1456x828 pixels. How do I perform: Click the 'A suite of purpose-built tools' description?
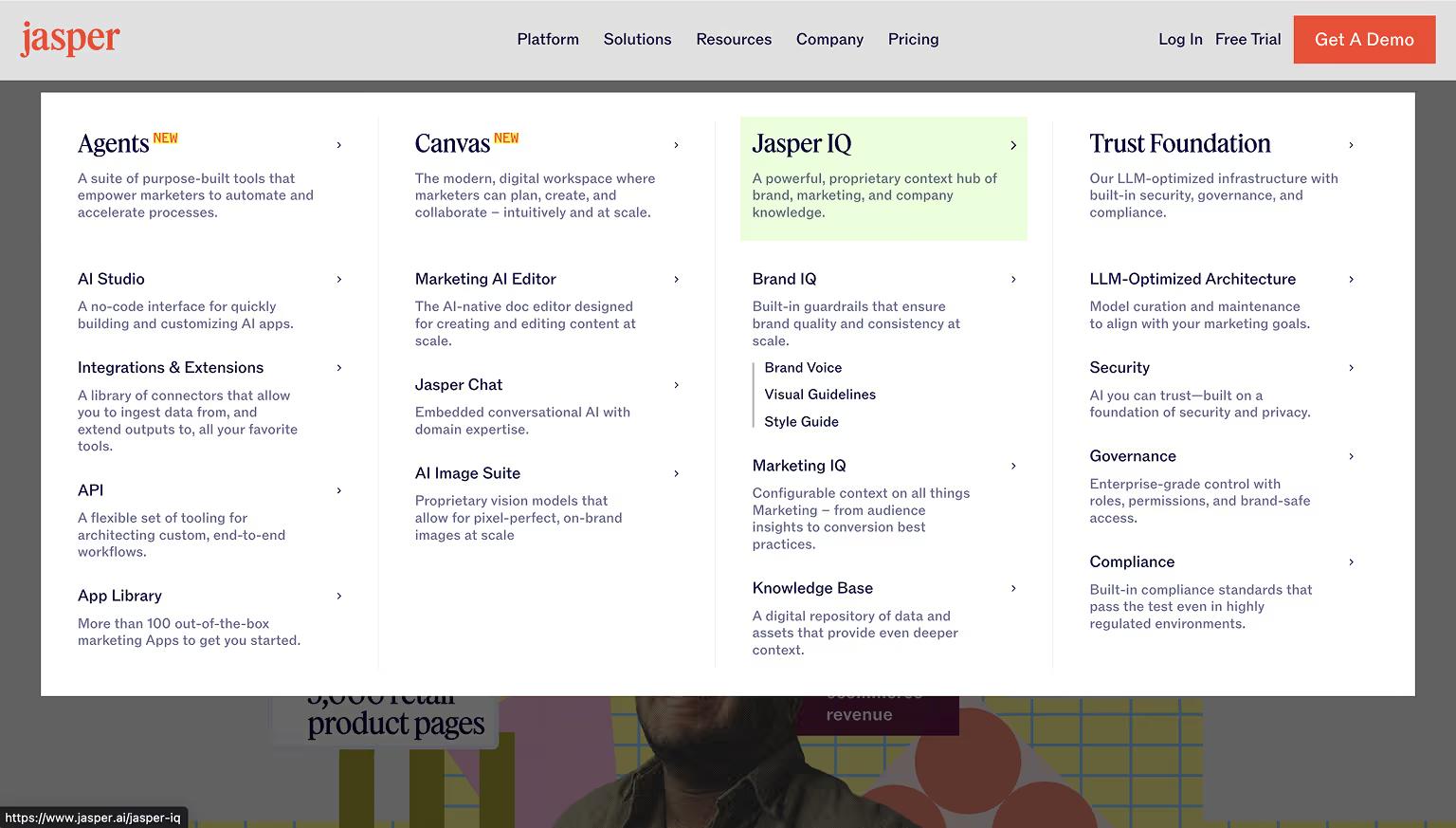coord(195,195)
